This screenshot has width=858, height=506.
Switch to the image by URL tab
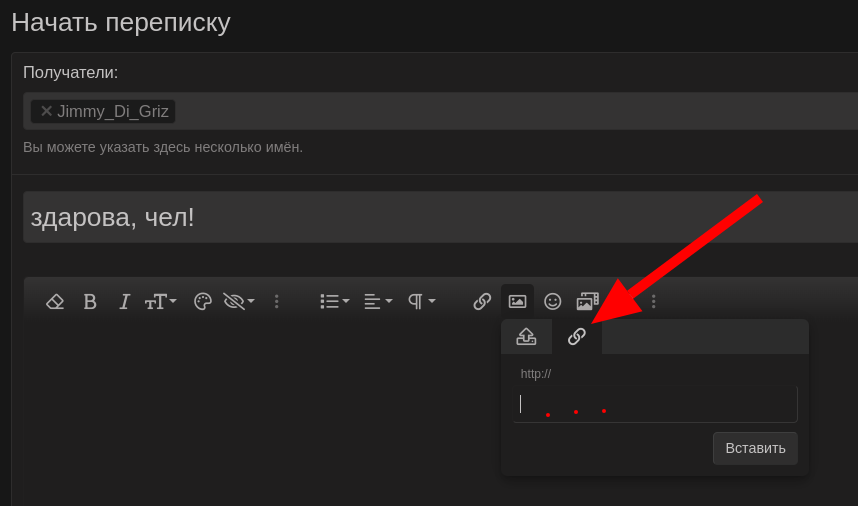click(577, 337)
